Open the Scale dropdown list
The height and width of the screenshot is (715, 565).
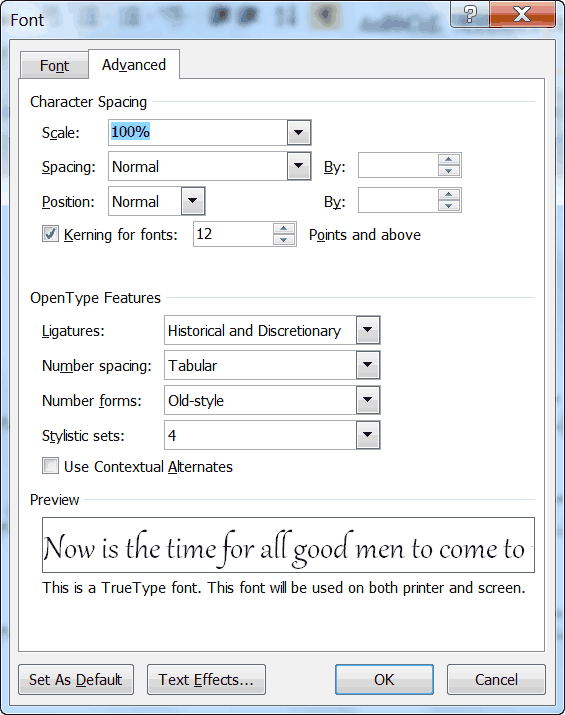(299, 133)
